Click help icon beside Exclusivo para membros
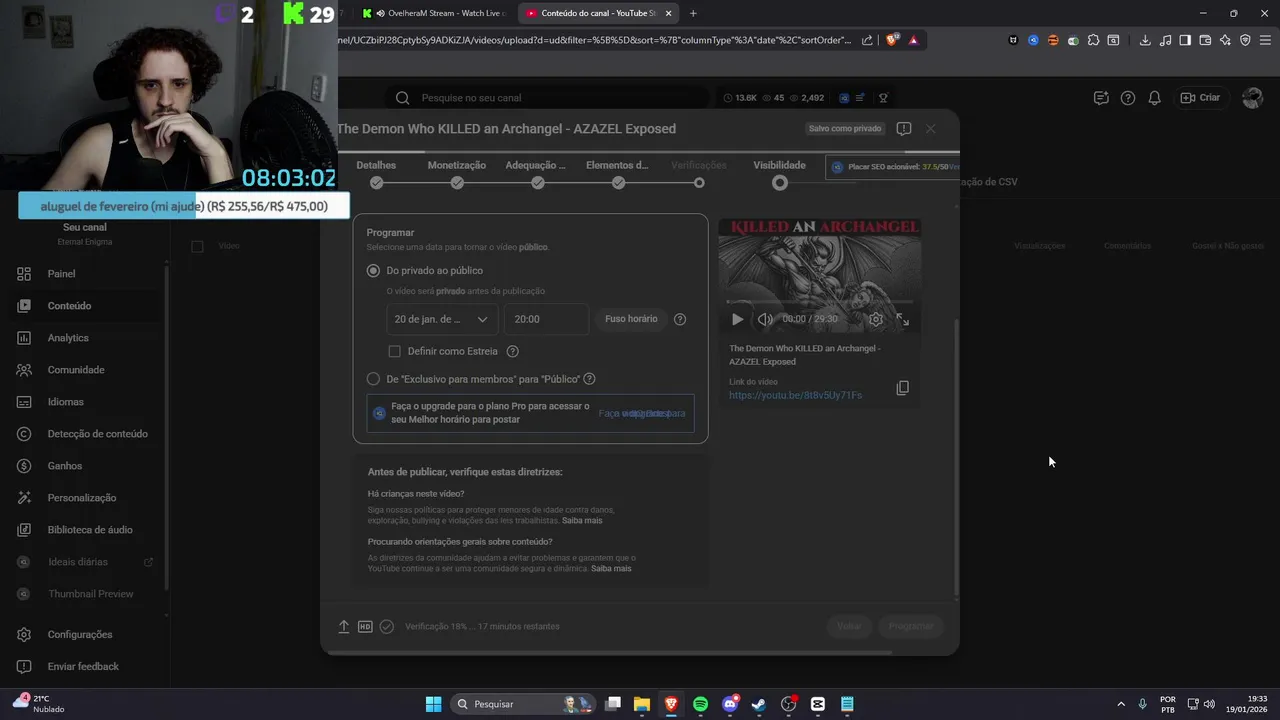1280x720 pixels. click(589, 379)
